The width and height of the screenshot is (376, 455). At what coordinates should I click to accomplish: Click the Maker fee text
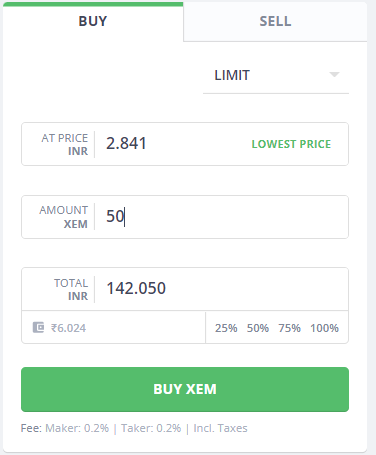(77, 428)
